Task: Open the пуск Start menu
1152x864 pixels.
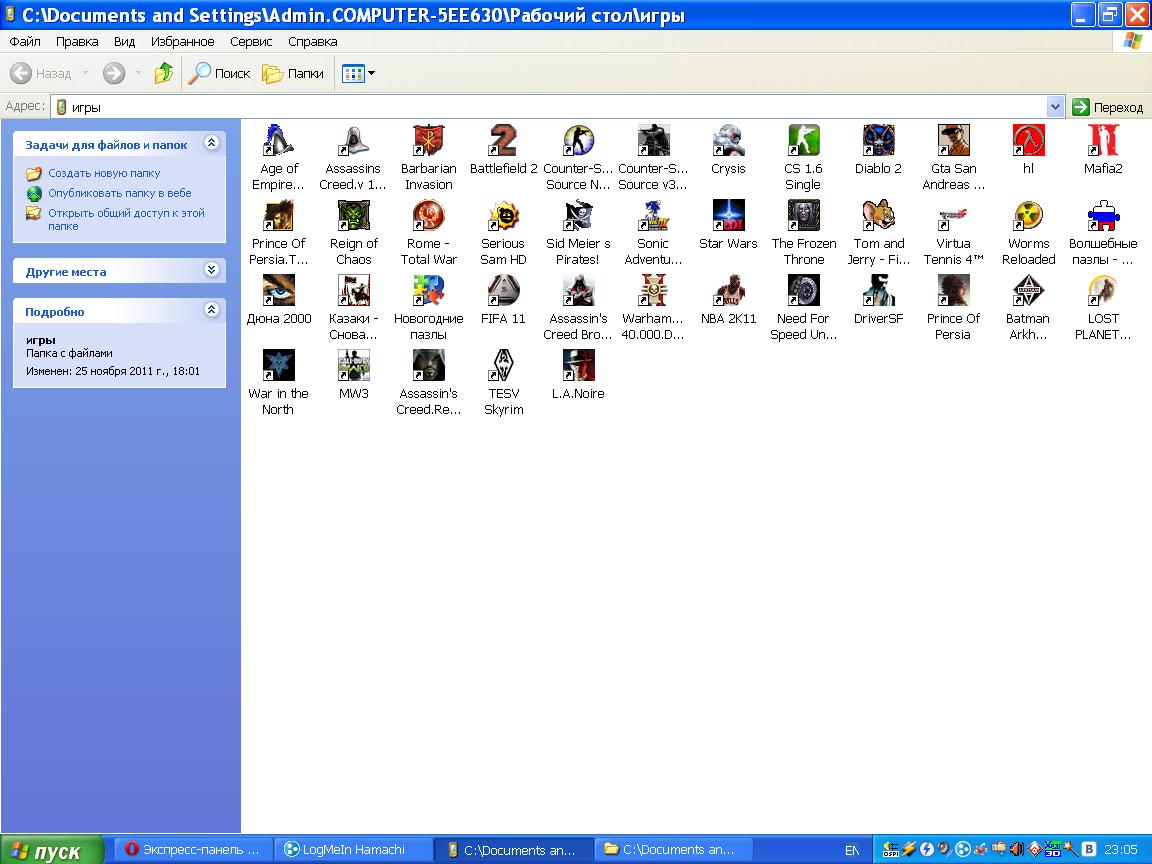Action: point(52,850)
